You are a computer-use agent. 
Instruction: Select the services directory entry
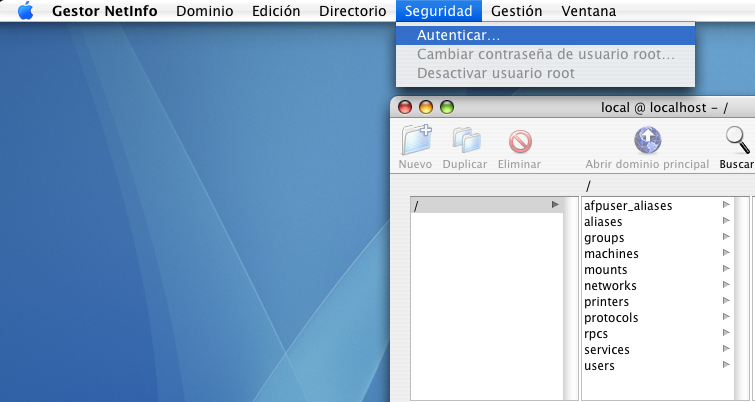[609, 350]
